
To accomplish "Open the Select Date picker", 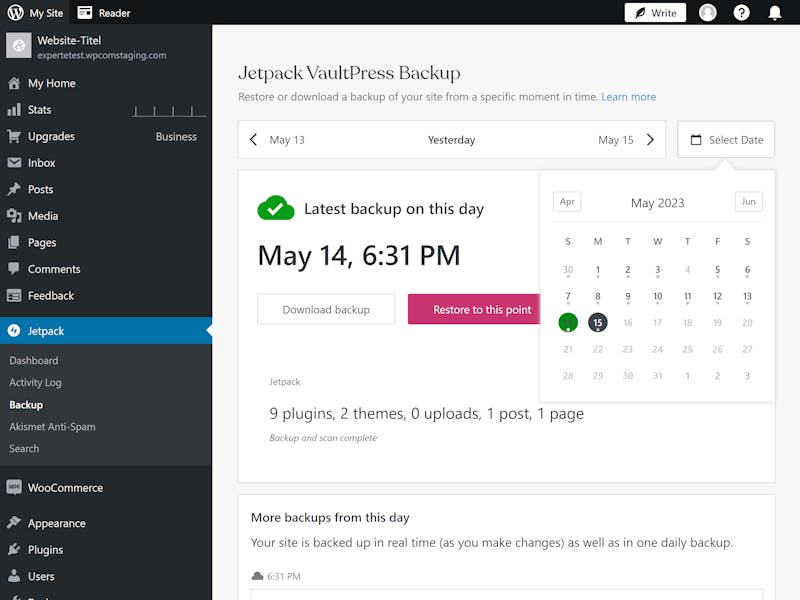I will click(726, 139).
